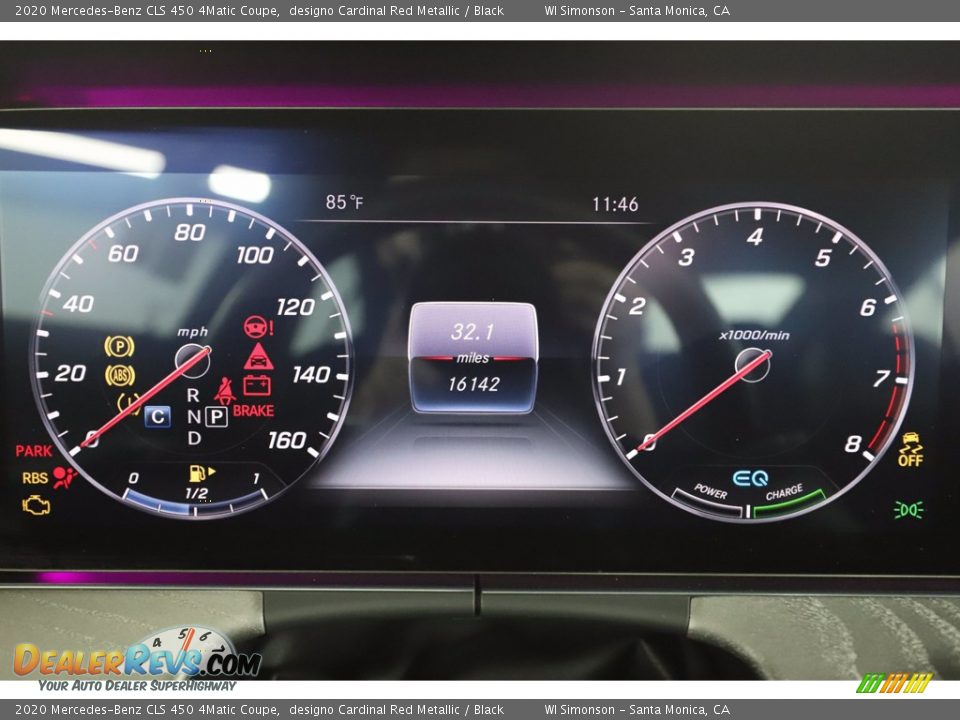Screen dimensions: 960x720
Task: Click the red BRAKE warning text
Action: [x=253, y=411]
